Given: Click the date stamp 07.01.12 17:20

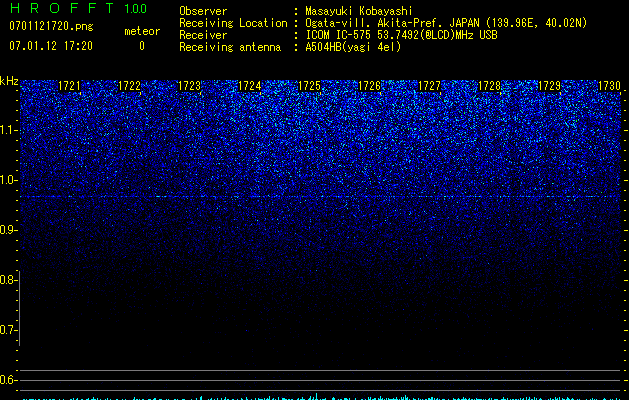Looking at the screenshot, I should pyautogui.click(x=51, y=46).
